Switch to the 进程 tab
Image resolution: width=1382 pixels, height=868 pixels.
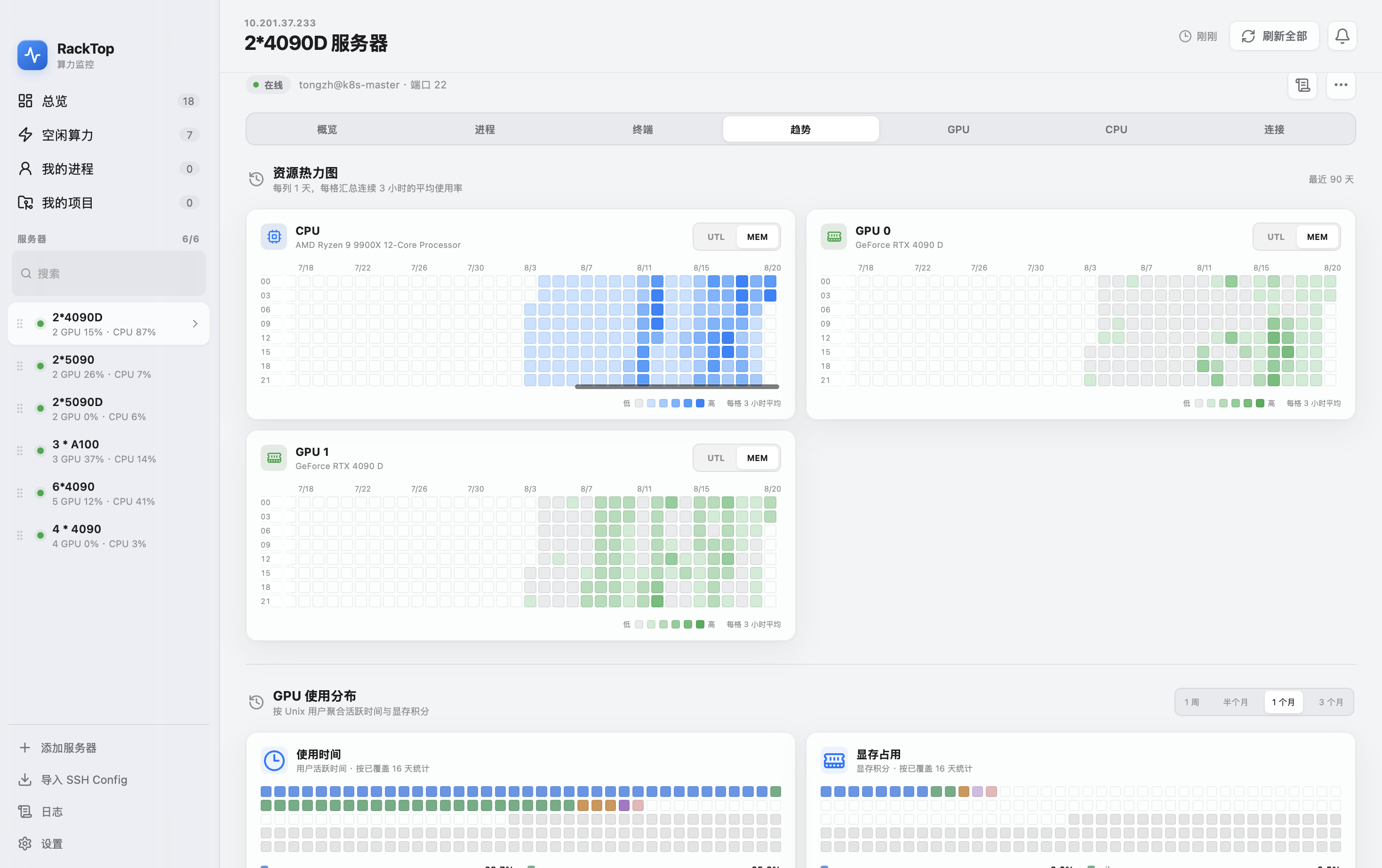pos(485,129)
